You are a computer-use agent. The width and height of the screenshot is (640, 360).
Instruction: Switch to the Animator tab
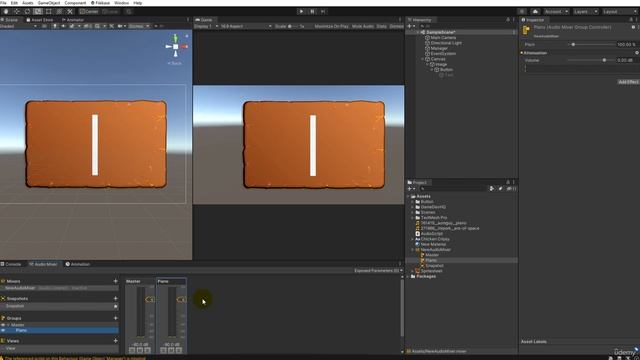tap(73, 20)
